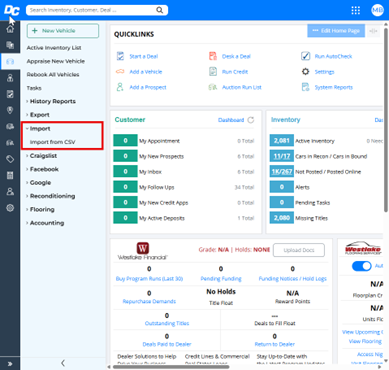
Task: Click Edit Home Page button
Action: [336, 31]
